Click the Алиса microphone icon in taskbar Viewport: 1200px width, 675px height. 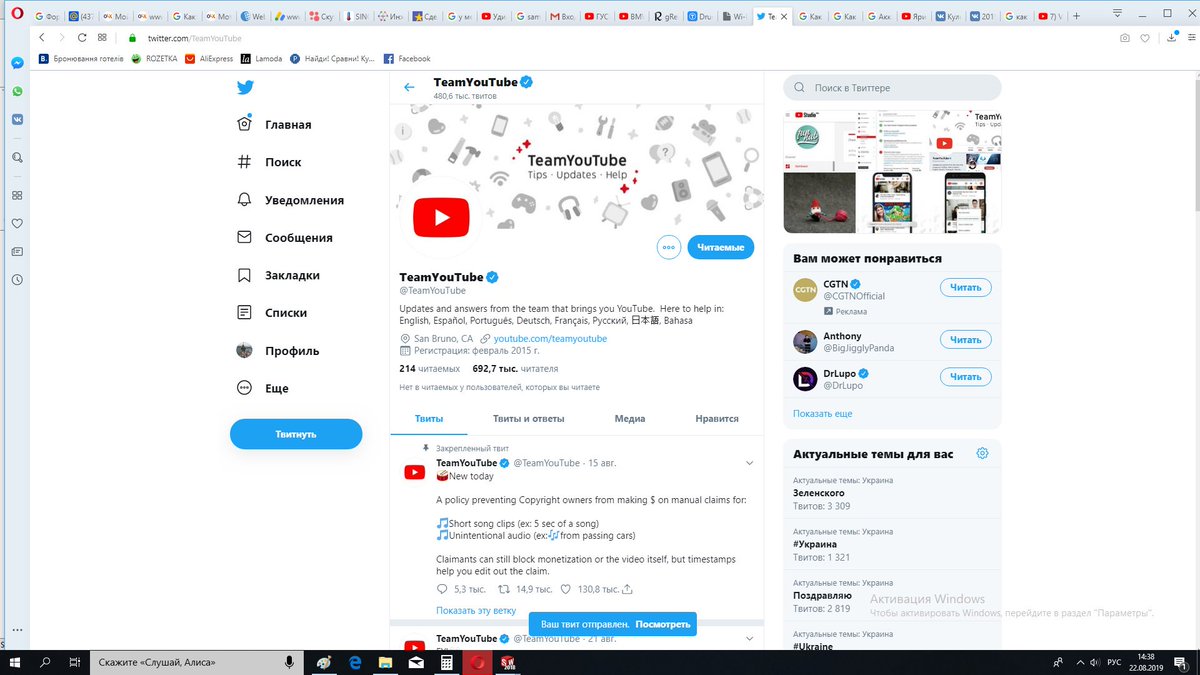coord(289,662)
